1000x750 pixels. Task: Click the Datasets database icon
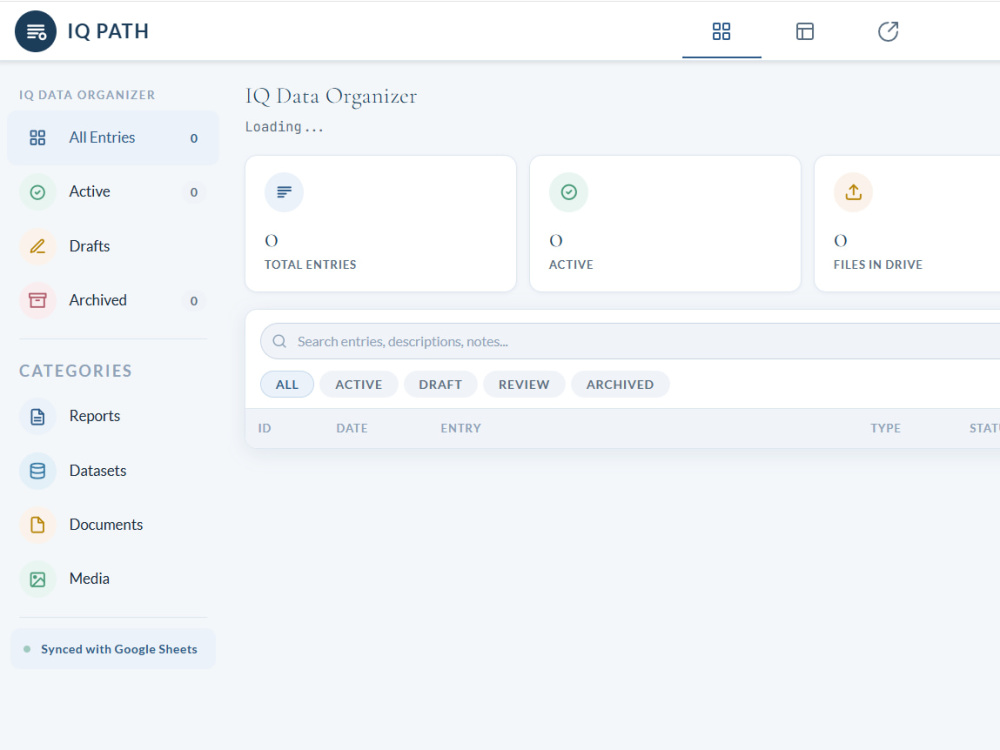[38, 471]
